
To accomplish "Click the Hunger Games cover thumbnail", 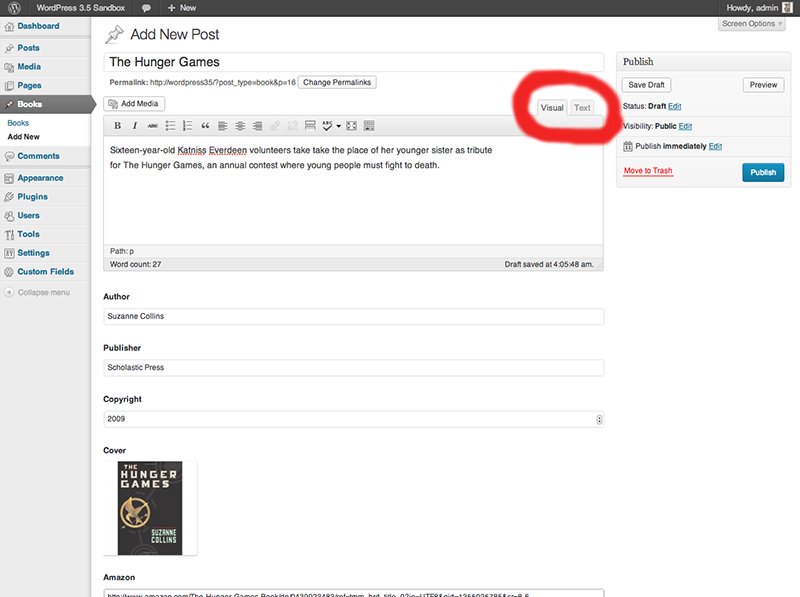I will 150,508.
